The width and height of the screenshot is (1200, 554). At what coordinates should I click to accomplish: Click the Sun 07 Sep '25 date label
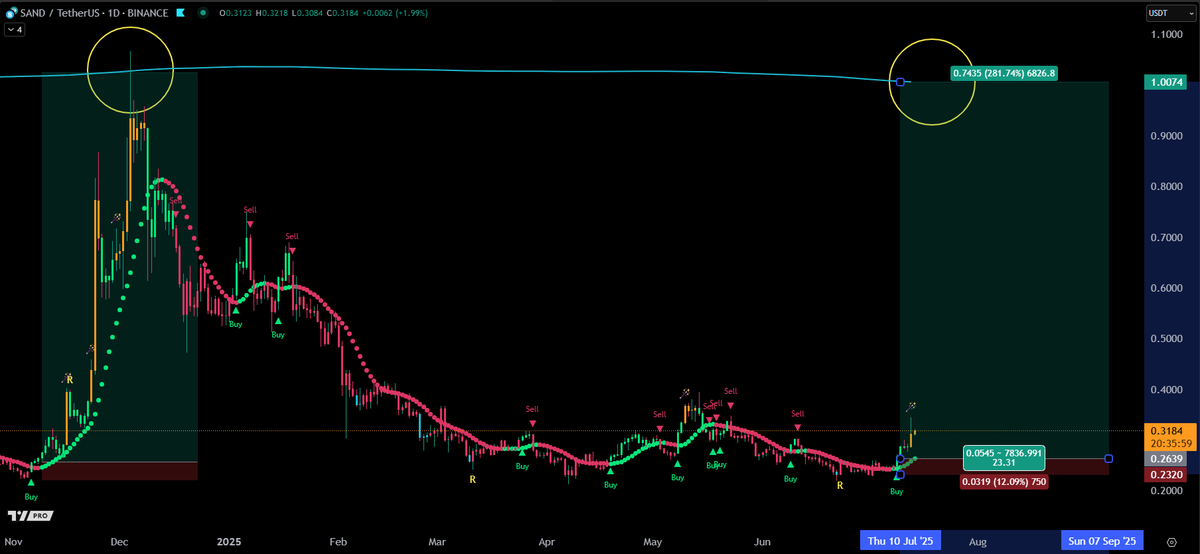point(1102,541)
